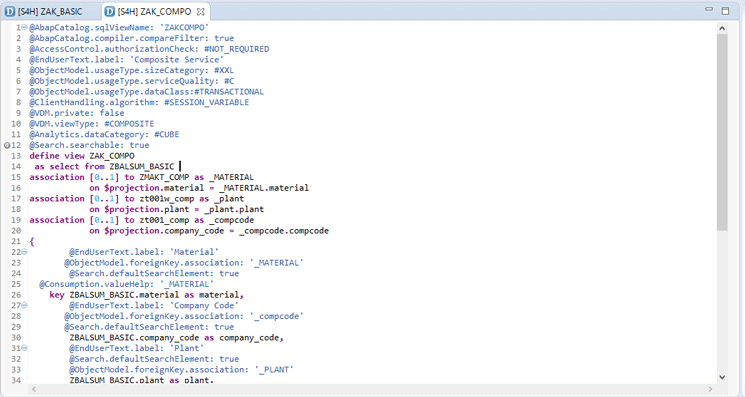Click '@Search.searchable: true' on line 12
This screenshot has width=745, height=397.
pos(89,145)
